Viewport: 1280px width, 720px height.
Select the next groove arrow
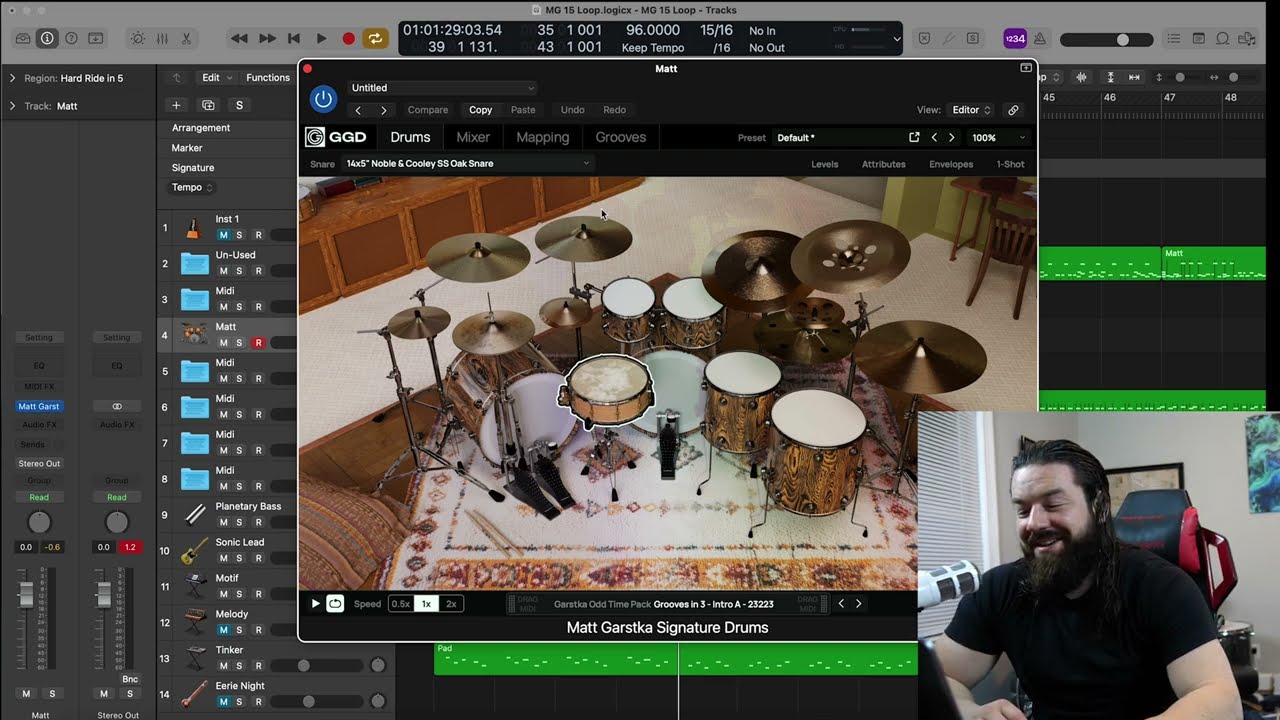click(x=858, y=603)
